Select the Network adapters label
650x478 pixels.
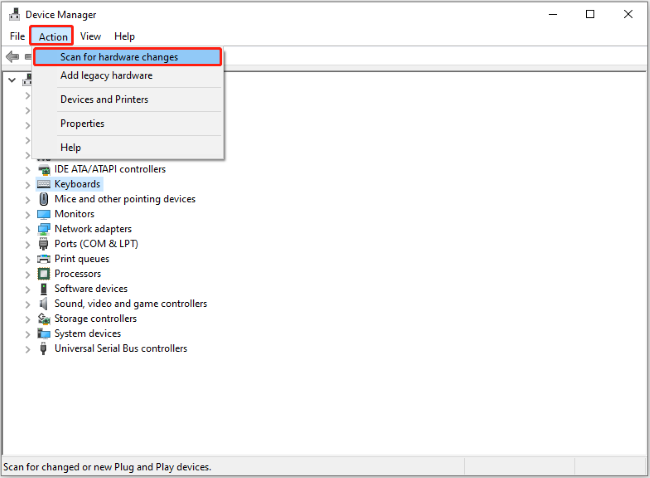point(93,229)
